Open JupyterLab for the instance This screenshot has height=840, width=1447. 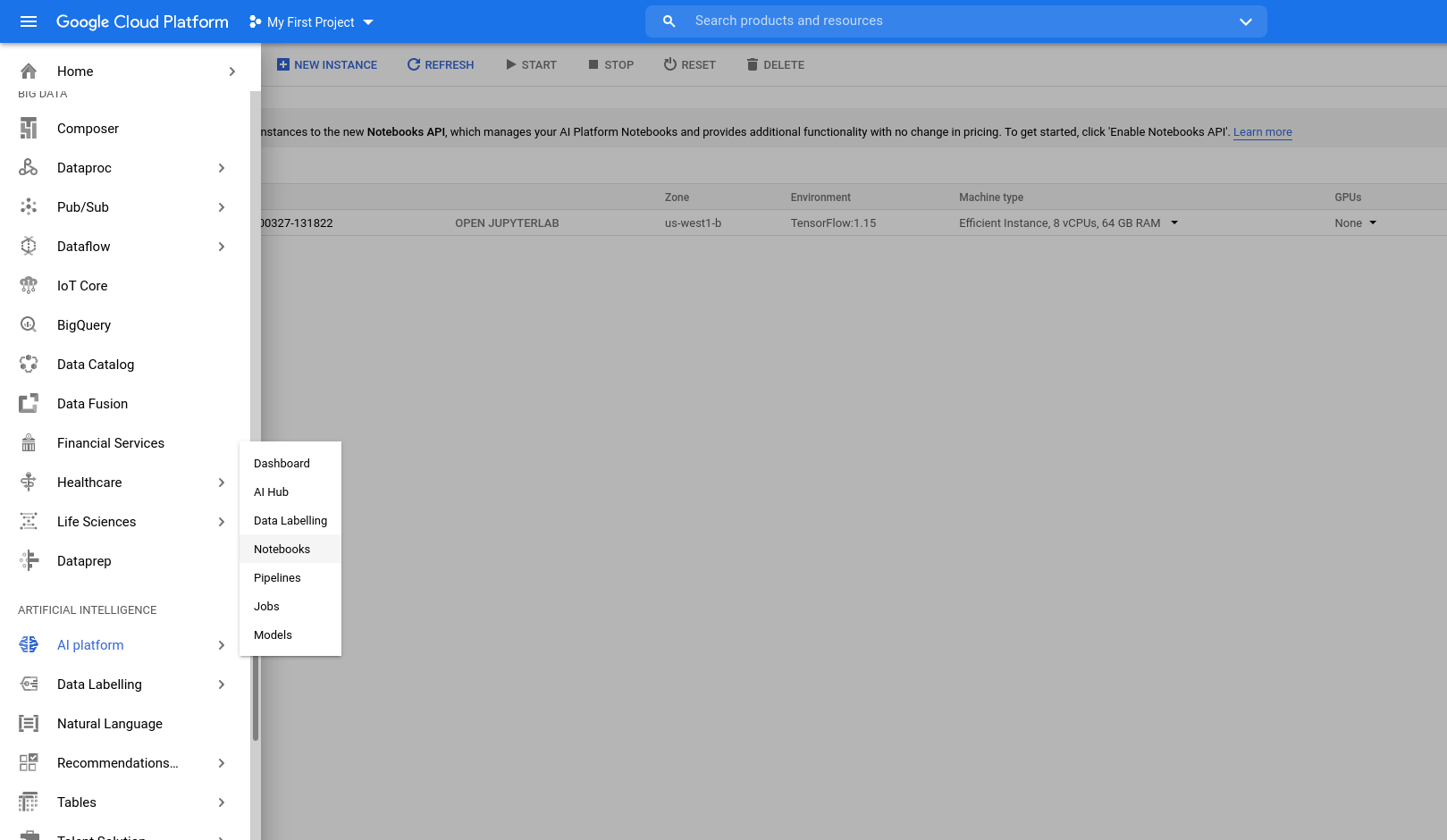[x=507, y=223]
